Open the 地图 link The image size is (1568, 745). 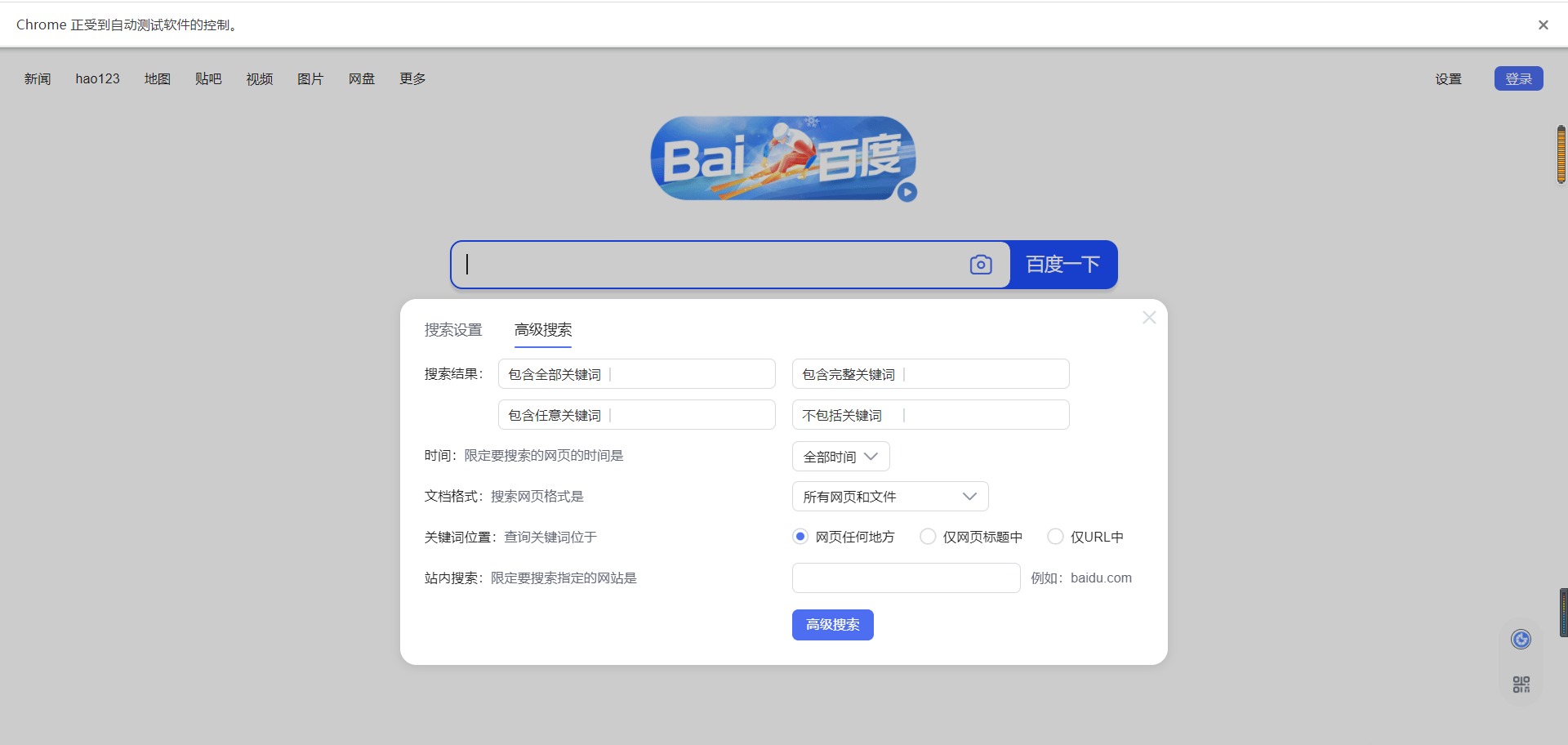[158, 79]
